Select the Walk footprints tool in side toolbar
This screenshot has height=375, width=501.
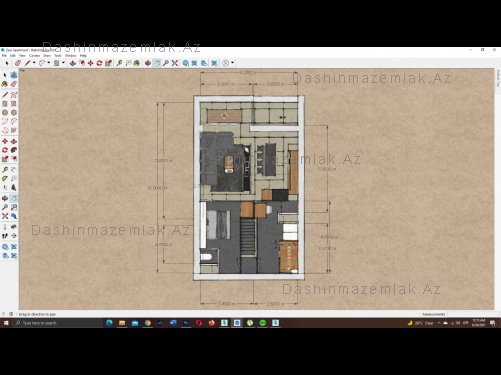click(5, 236)
